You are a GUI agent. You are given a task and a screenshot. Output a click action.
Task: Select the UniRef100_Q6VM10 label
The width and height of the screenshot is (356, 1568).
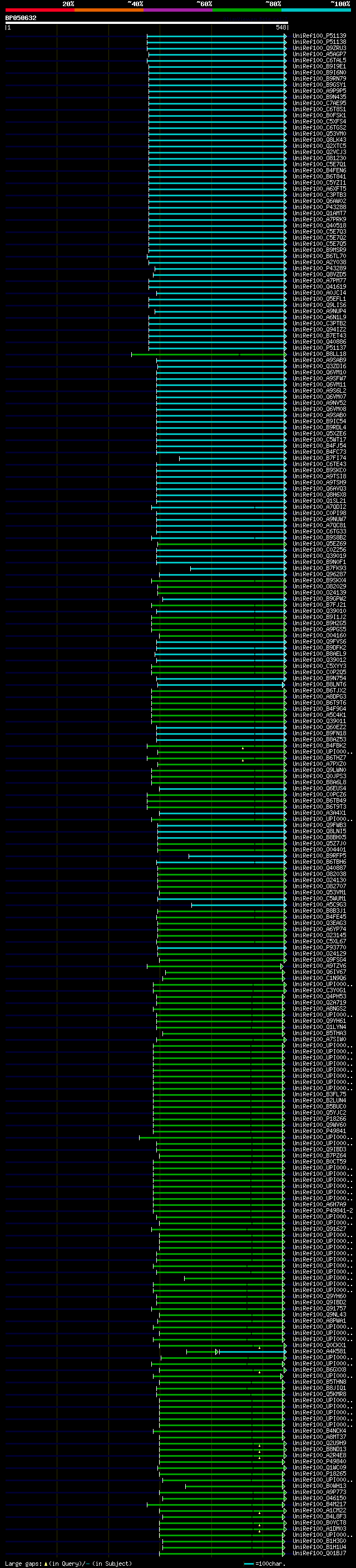319,372
